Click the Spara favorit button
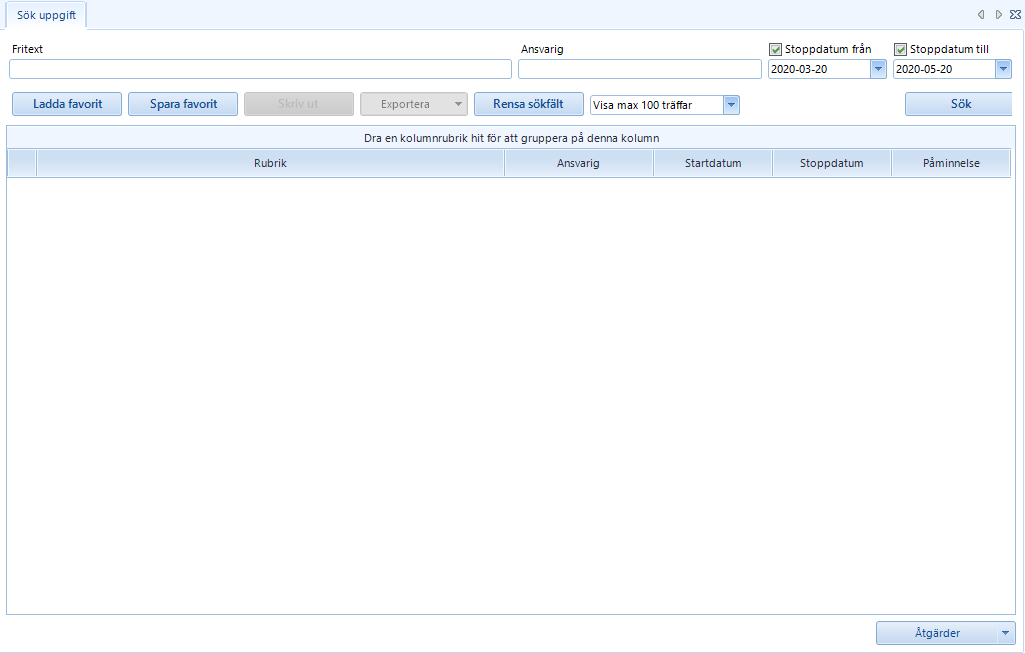Screen dimensions: 1025x653 coord(183,104)
